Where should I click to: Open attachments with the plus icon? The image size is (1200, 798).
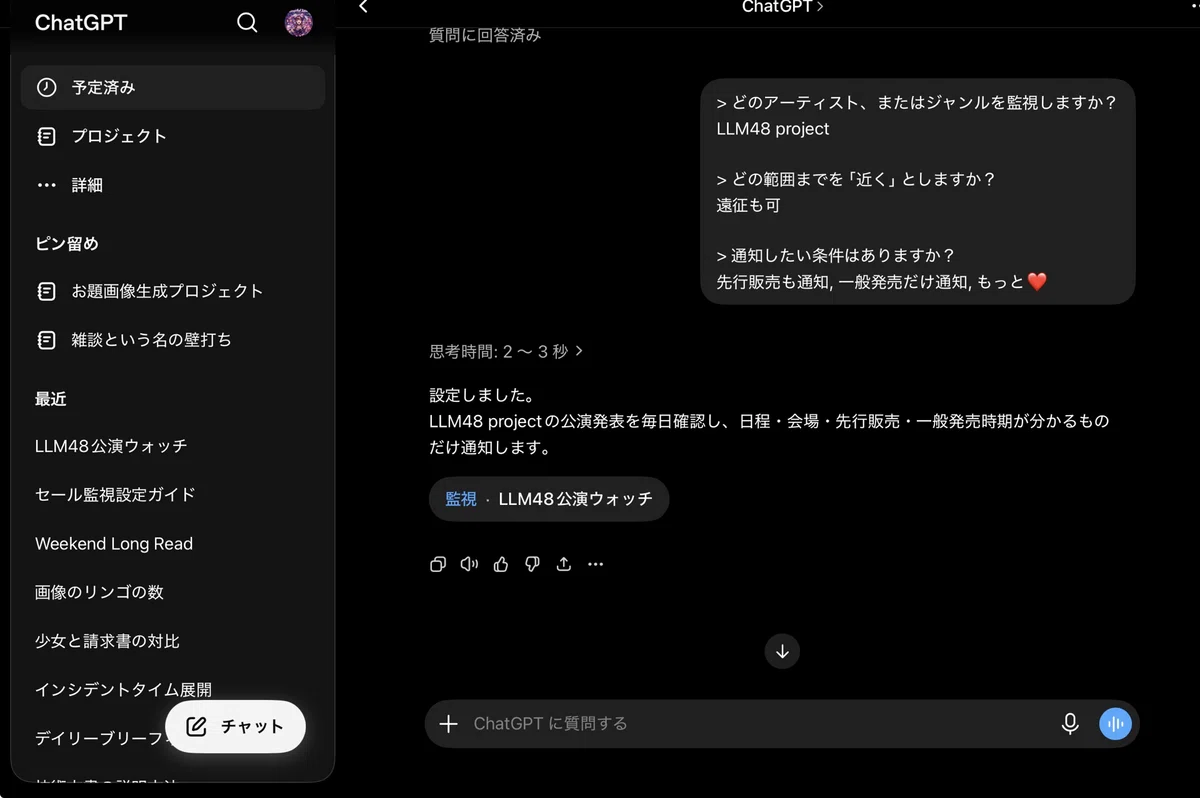449,724
